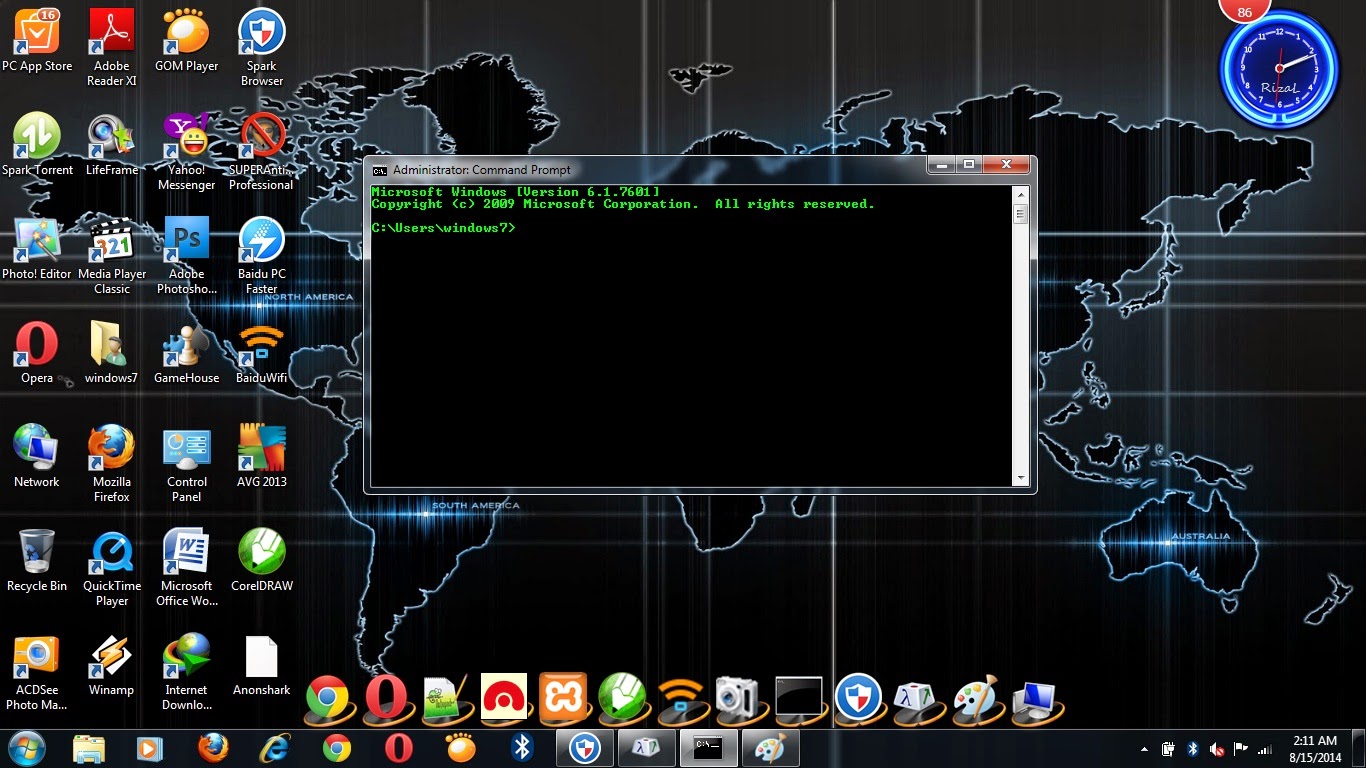This screenshot has height=768, width=1366.
Task: Open the Command Prompt title bar system icon
Action: (x=380, y=170)
